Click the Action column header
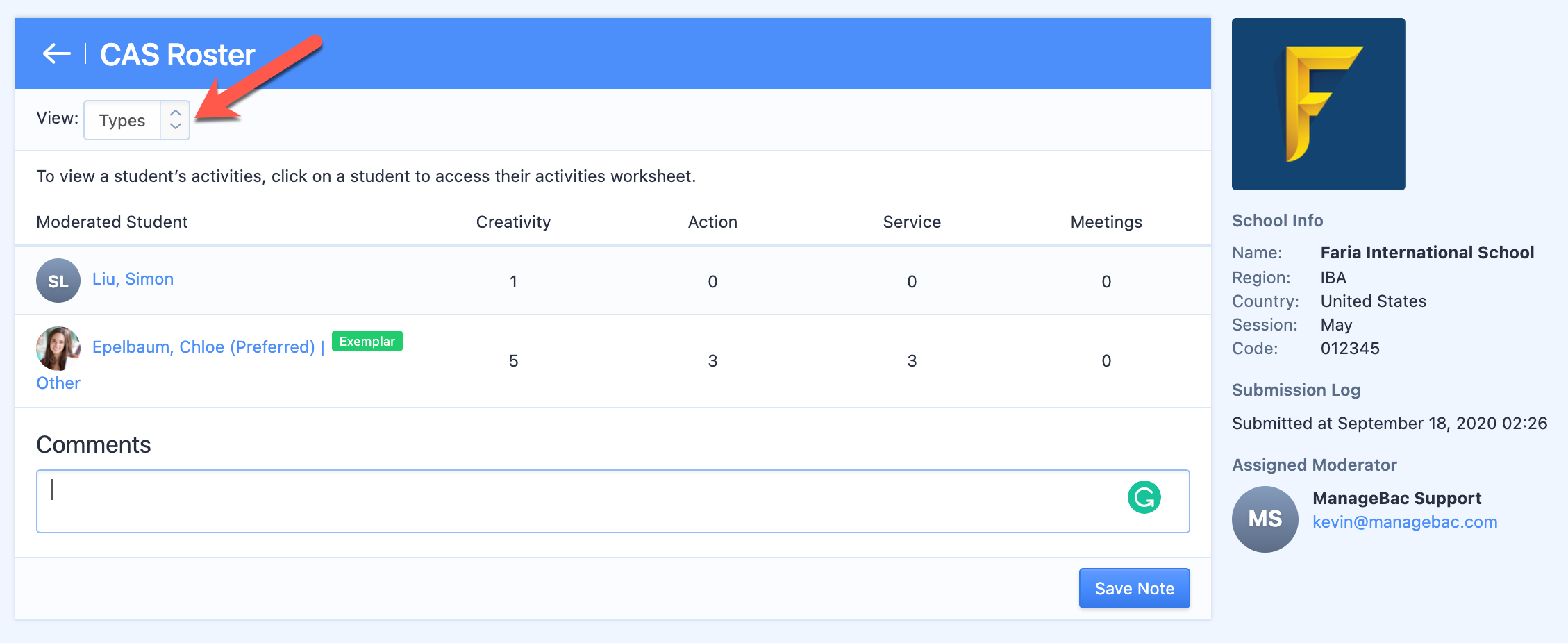 pyautogui.click(x=712, y=222)
